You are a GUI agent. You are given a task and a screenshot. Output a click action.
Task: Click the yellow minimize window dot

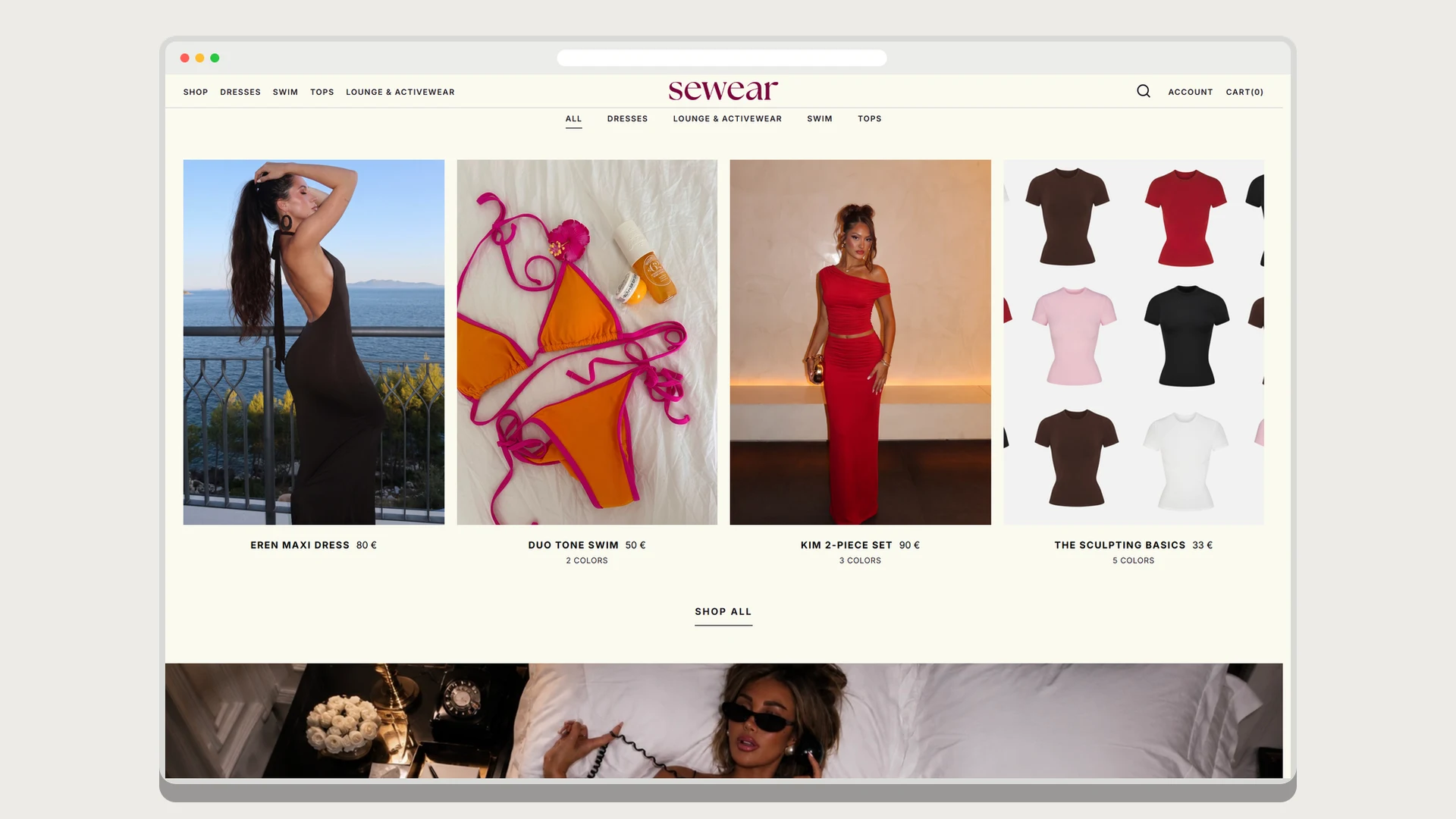(x=199, y=58)
